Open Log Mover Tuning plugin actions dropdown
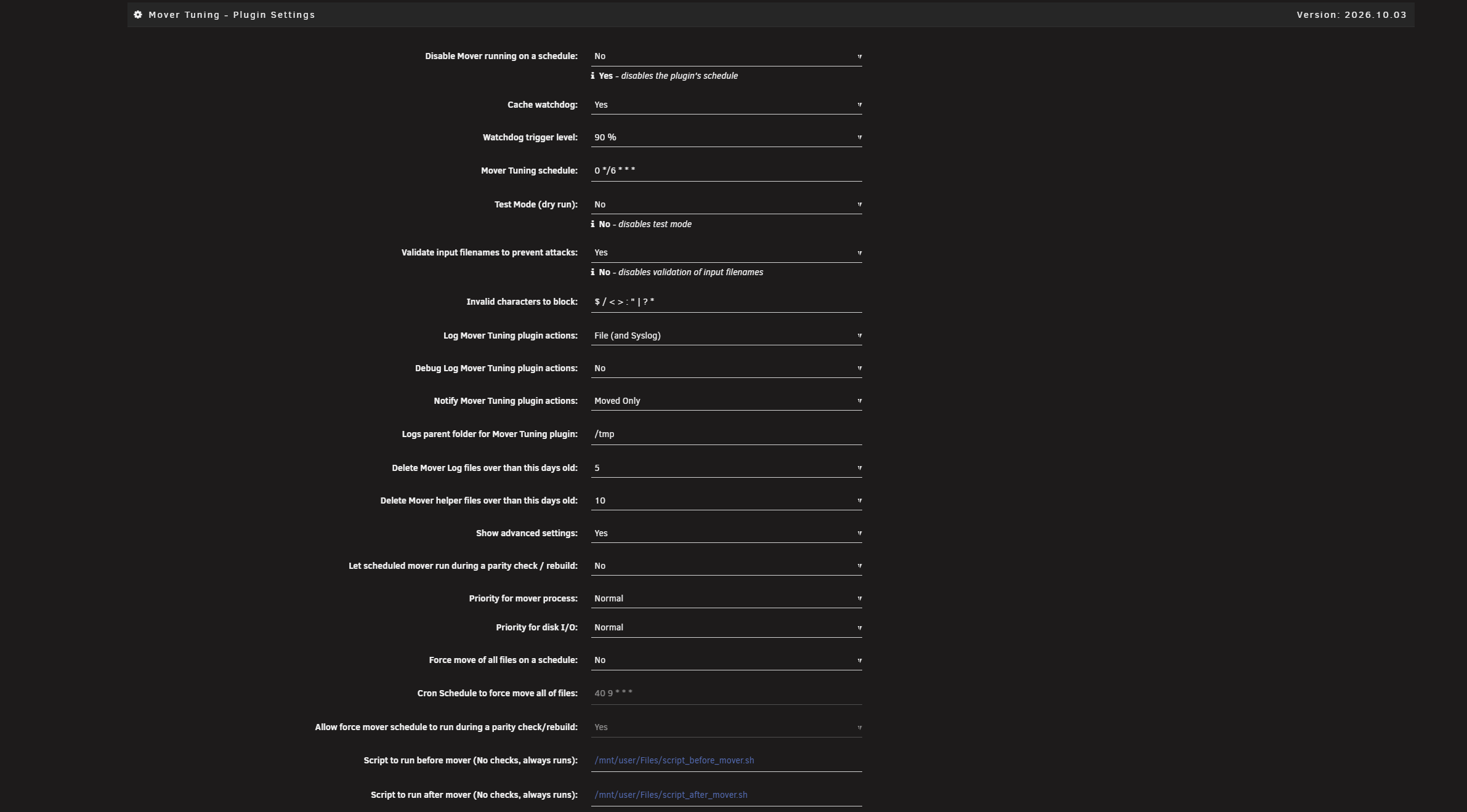 tap(726, 336)
